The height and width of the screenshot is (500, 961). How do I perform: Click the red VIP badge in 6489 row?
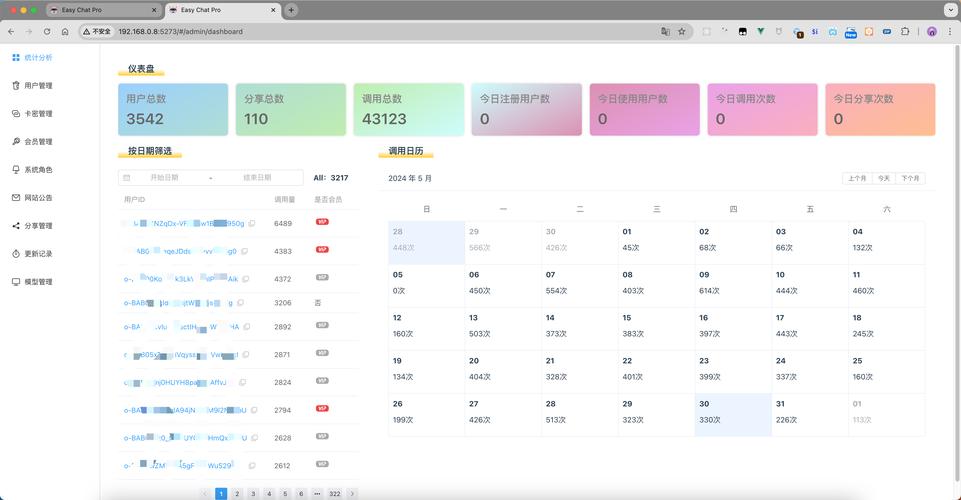[322, 222]
